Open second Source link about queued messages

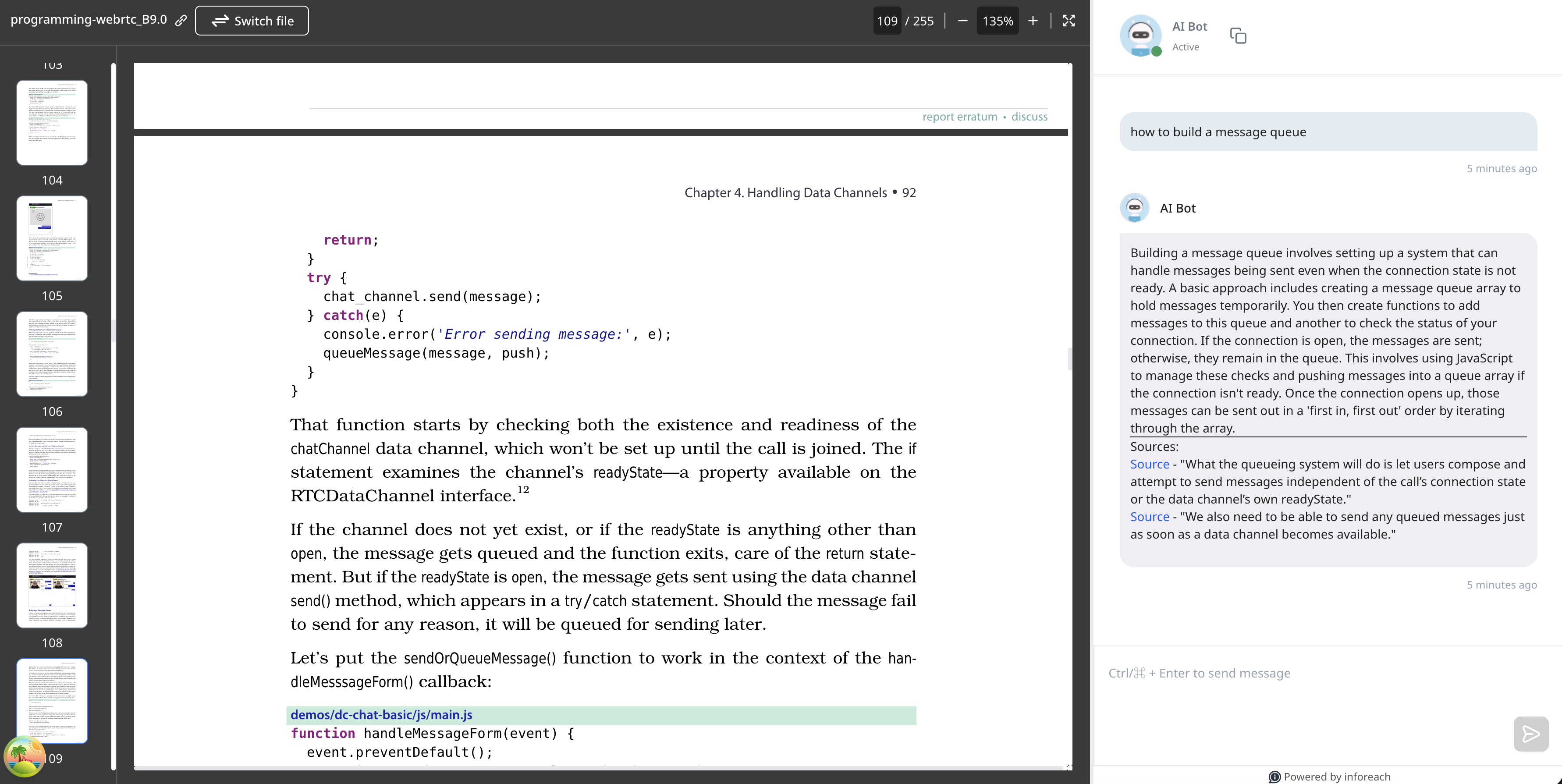[x=1149, y=517]
